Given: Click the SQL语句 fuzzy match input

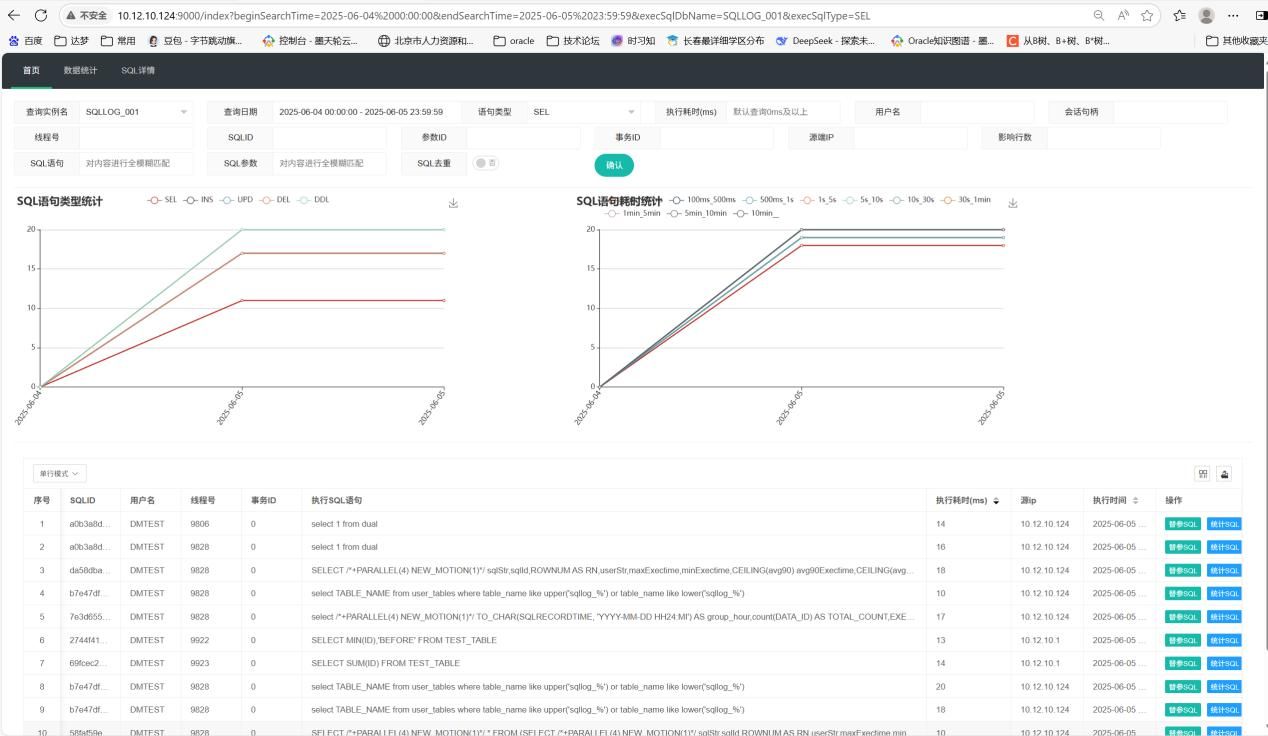Looking at the screenshot, I should [136, 163].
